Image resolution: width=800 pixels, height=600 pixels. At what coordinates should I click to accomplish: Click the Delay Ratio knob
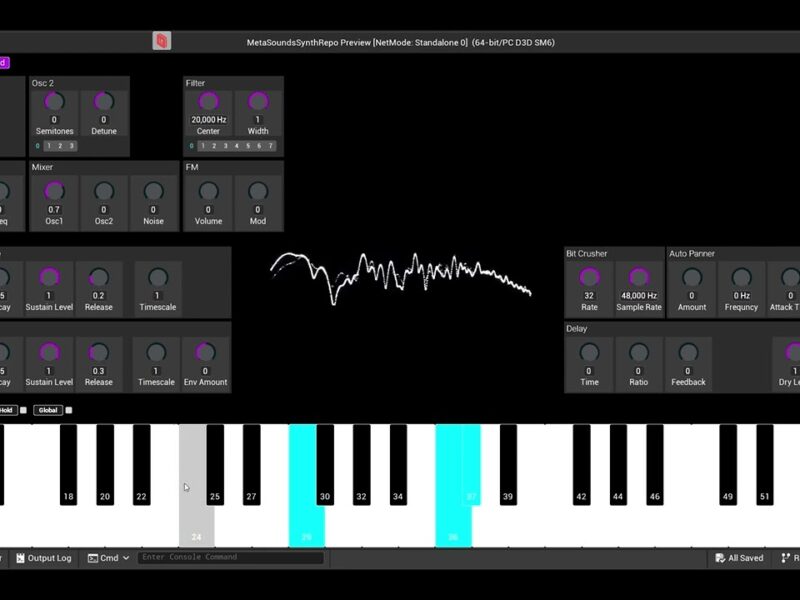pos(638,353)
